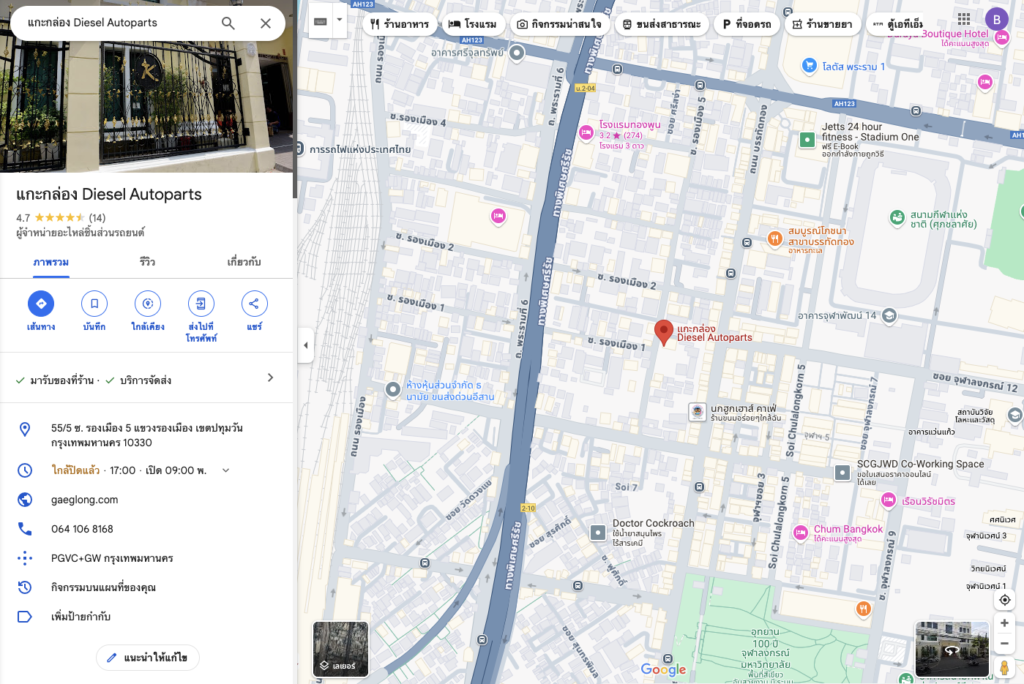Image resolution: width=1024 pixels, height=684 pixels.
Task: Click the search magnifier icon
Action: (228, 23)
